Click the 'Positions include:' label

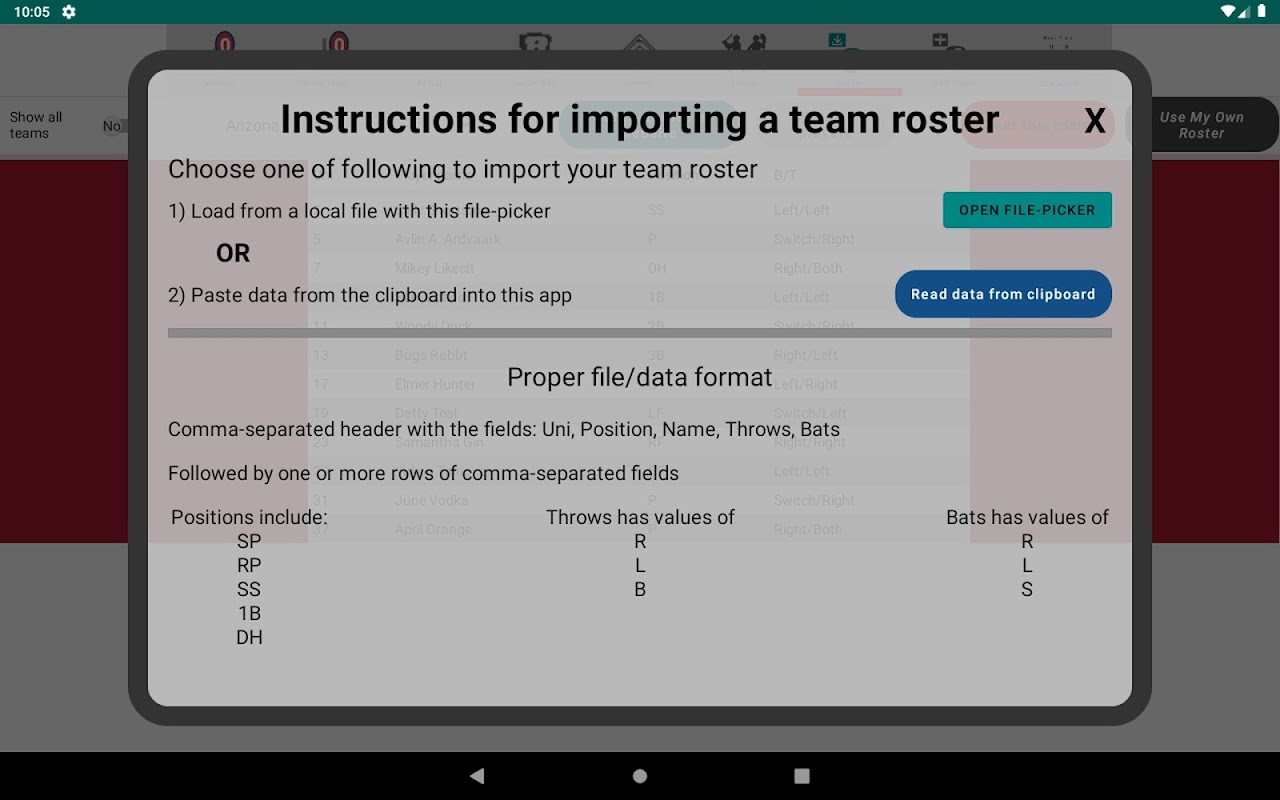249,517
